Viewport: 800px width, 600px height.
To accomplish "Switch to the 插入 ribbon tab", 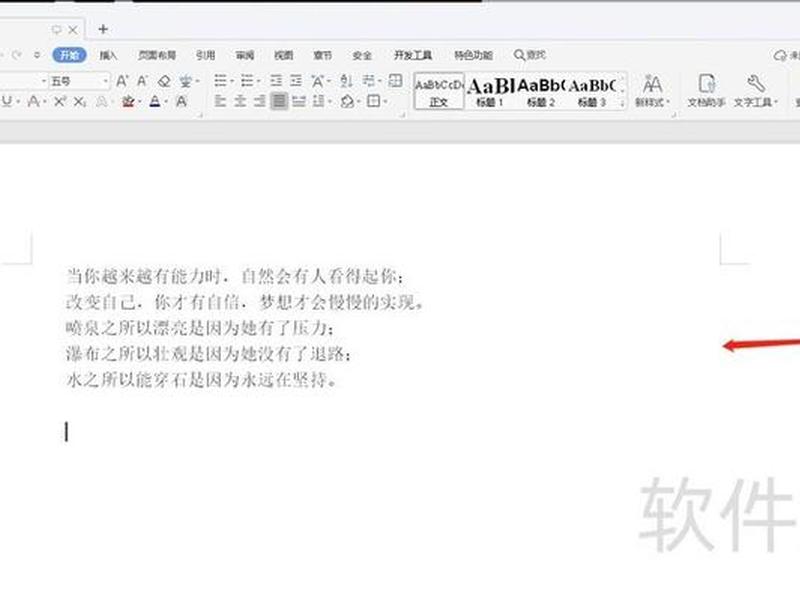I will point(108,55).
